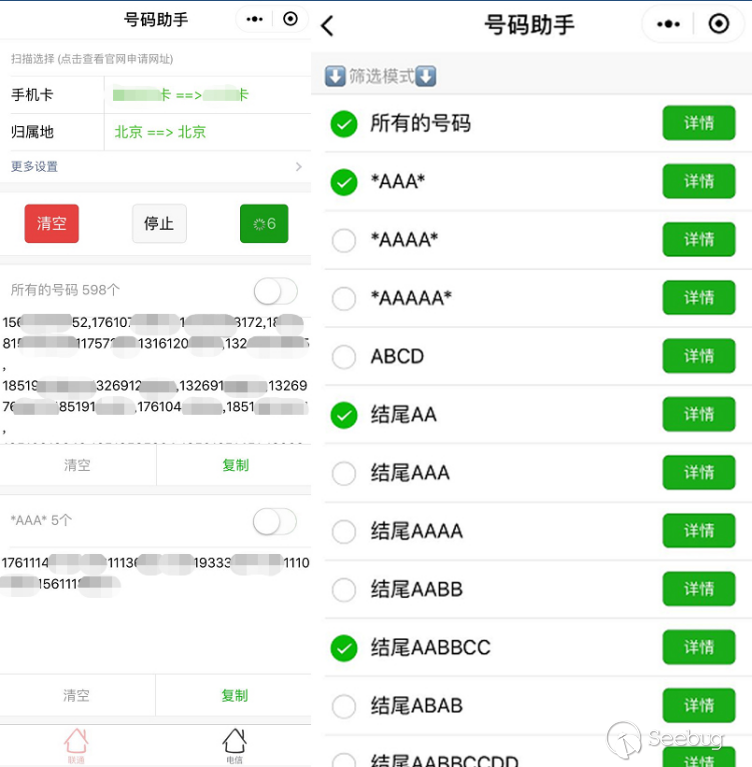This screenshot has height=767, width=752.
Task: Open the 联通 home tab icon
Action: click(x=76, y=745)
